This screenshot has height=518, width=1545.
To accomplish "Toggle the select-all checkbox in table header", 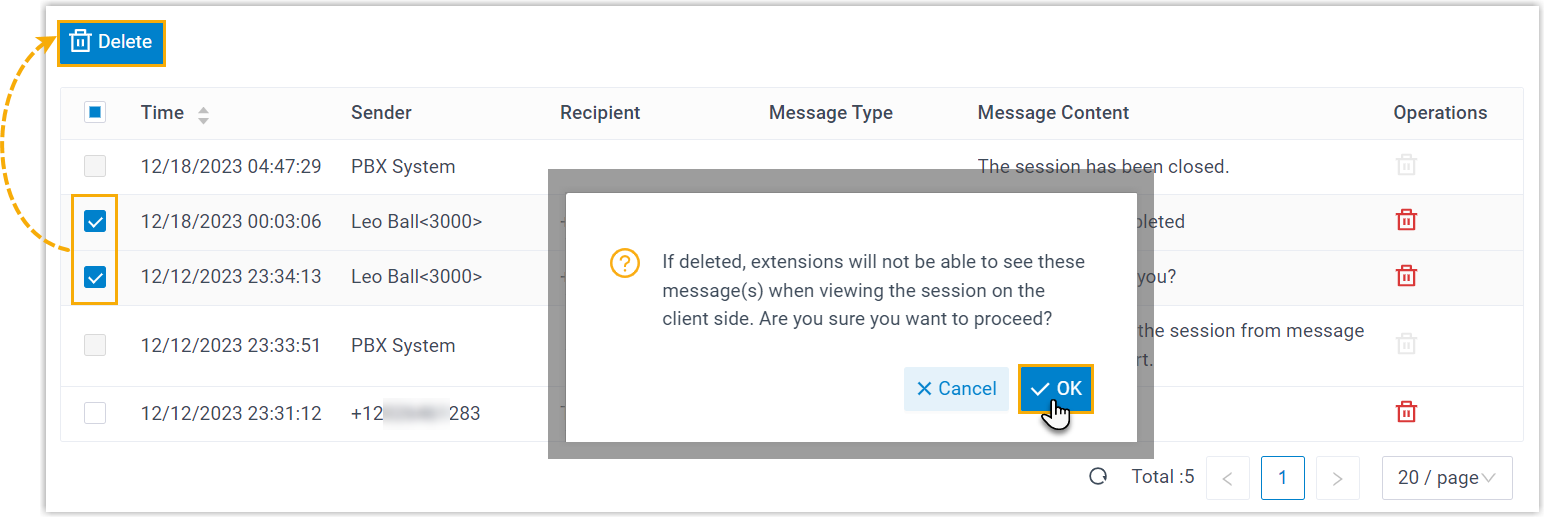I will tap(95, 113).
